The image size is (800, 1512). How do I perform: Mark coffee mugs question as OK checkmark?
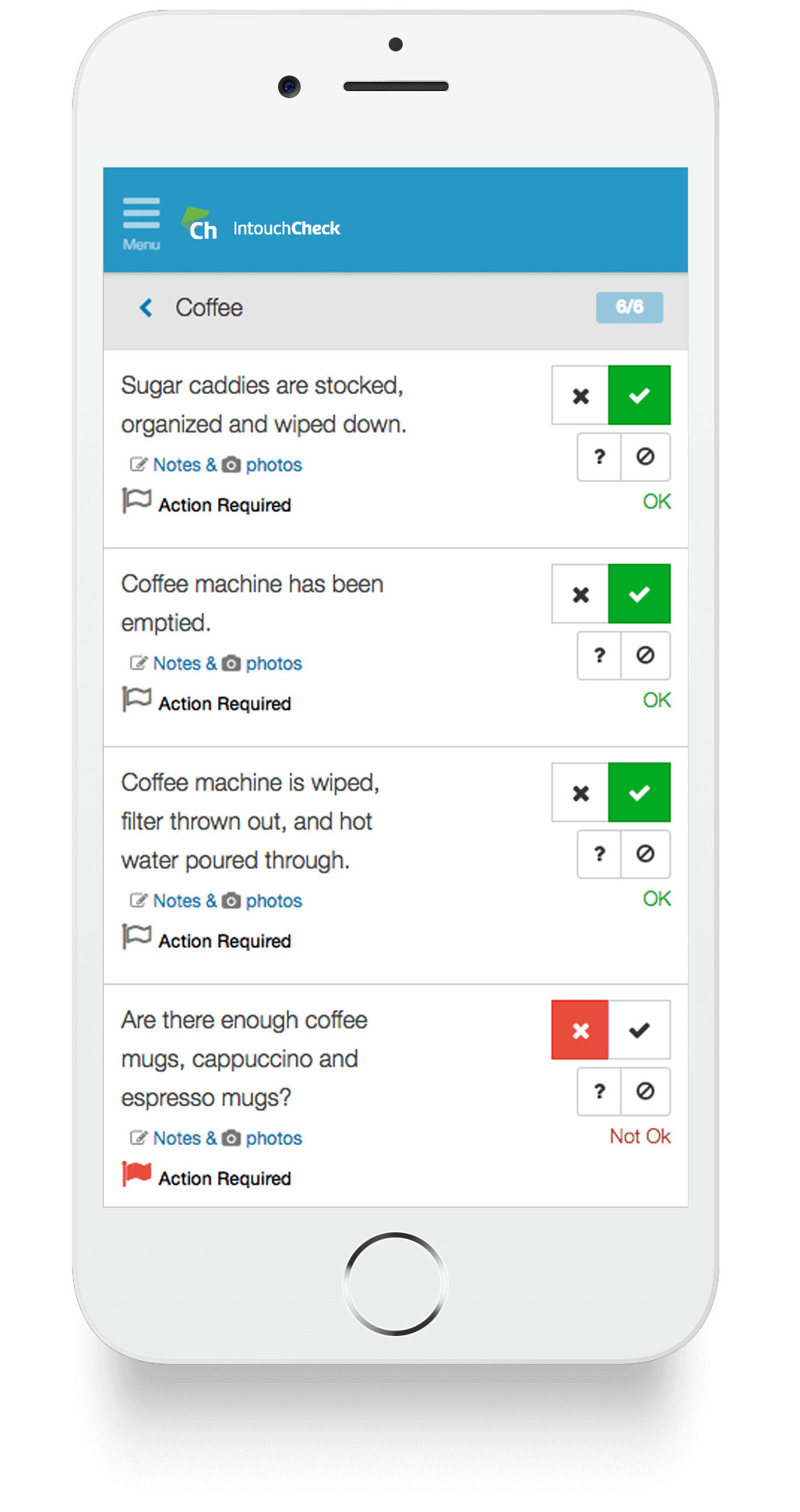tap(639, 1031)
